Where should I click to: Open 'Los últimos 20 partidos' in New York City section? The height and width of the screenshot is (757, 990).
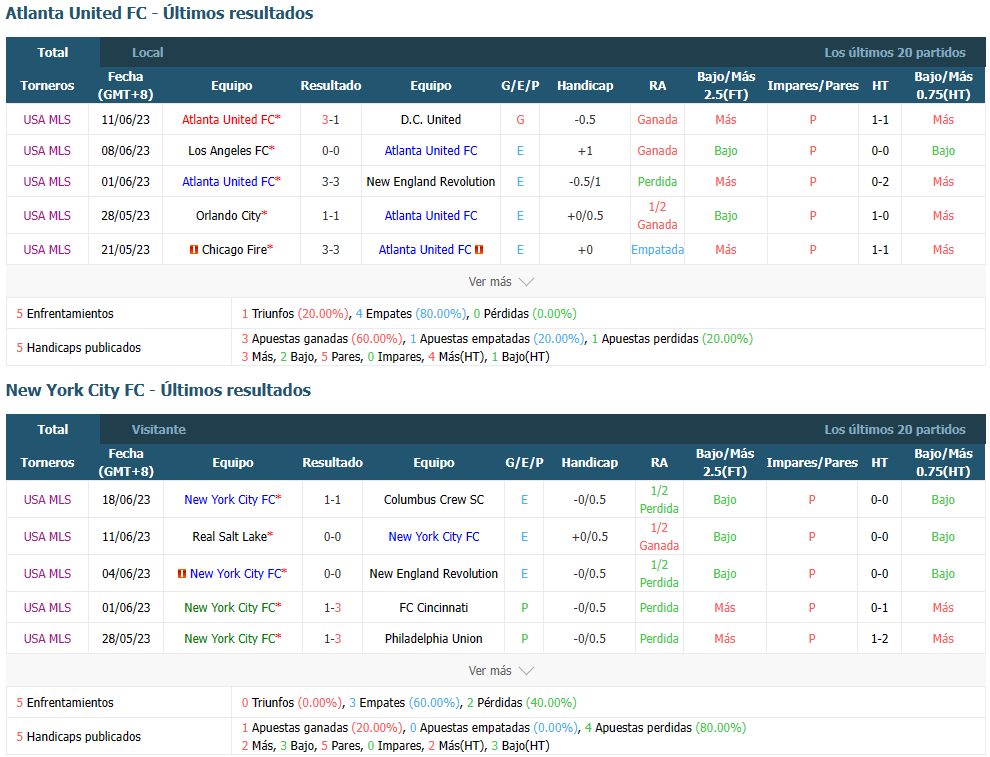coord(895,429)
